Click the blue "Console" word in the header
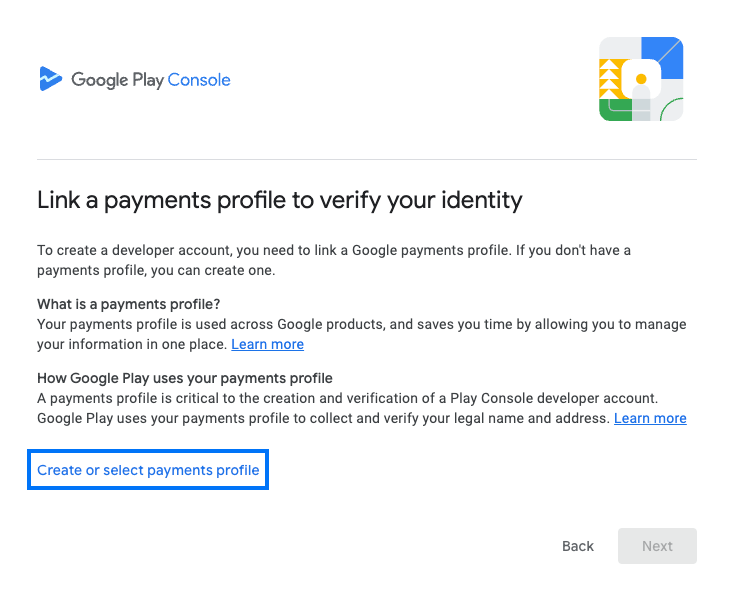 coord(198,80)
